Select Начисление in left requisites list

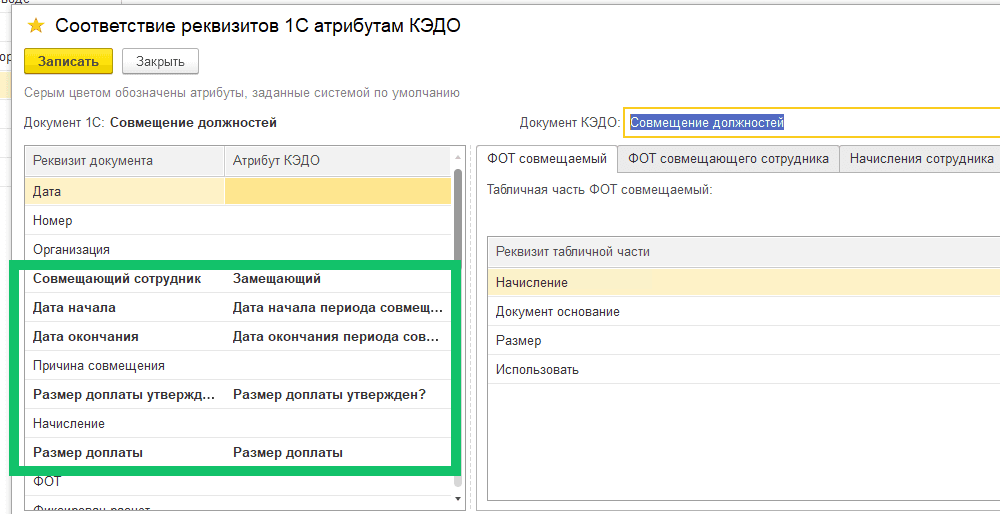(x=125, y=424)
